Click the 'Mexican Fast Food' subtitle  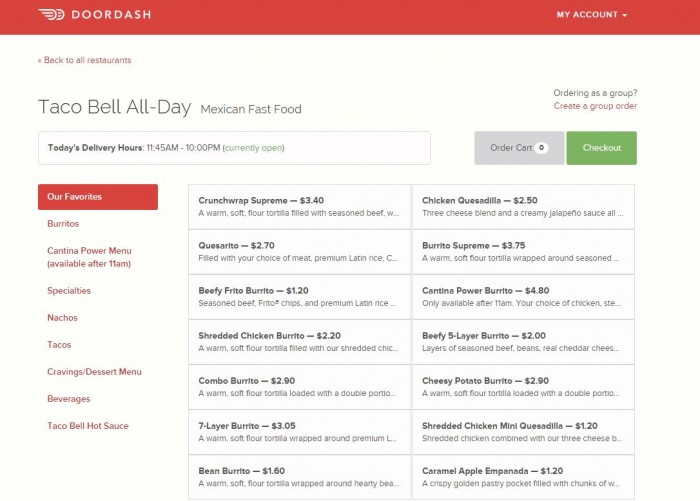pos(251,109)
